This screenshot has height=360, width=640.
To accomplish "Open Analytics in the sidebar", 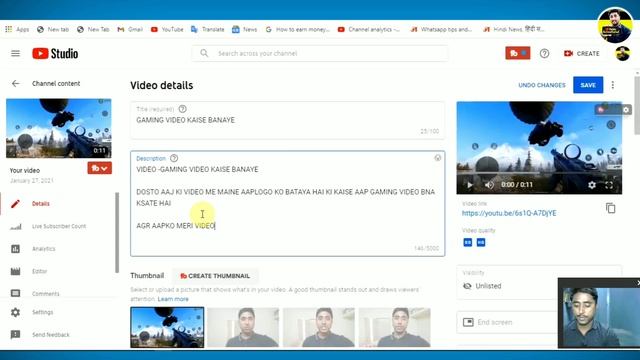I will click(x=43, y=249).
